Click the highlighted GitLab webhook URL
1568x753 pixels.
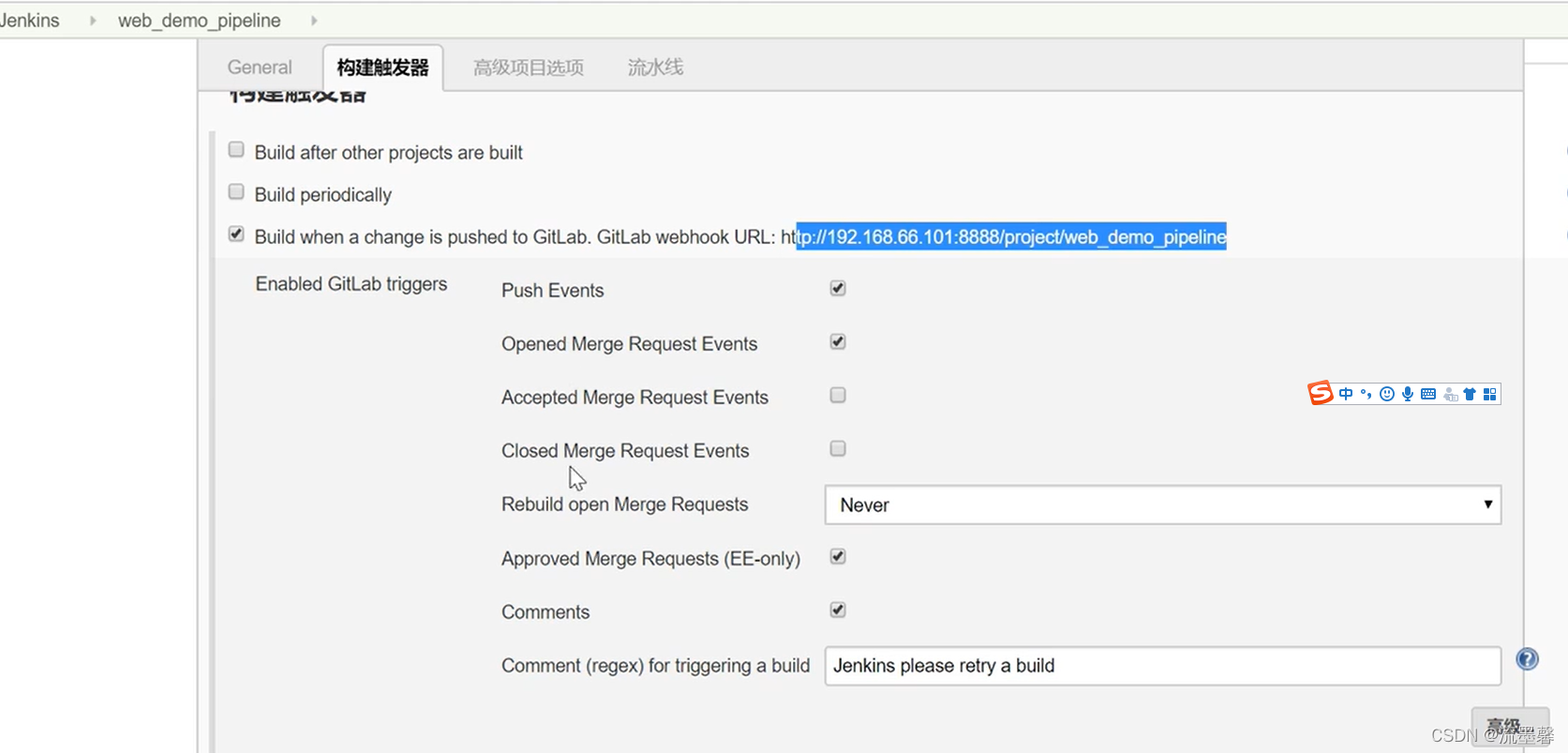1011,236
